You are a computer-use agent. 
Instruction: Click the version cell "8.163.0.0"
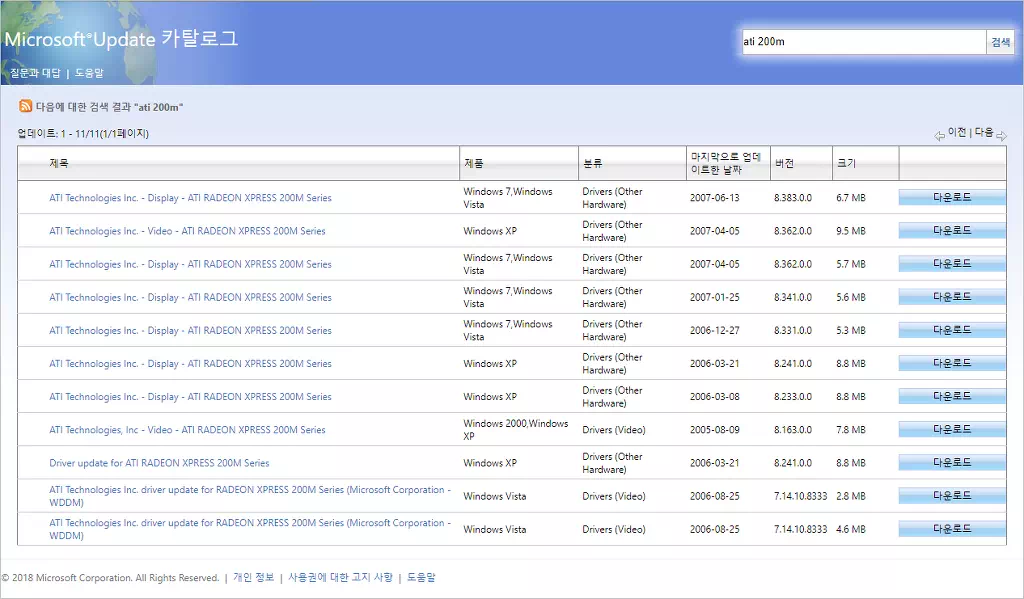pyautogui.click(x=793, y=430)
